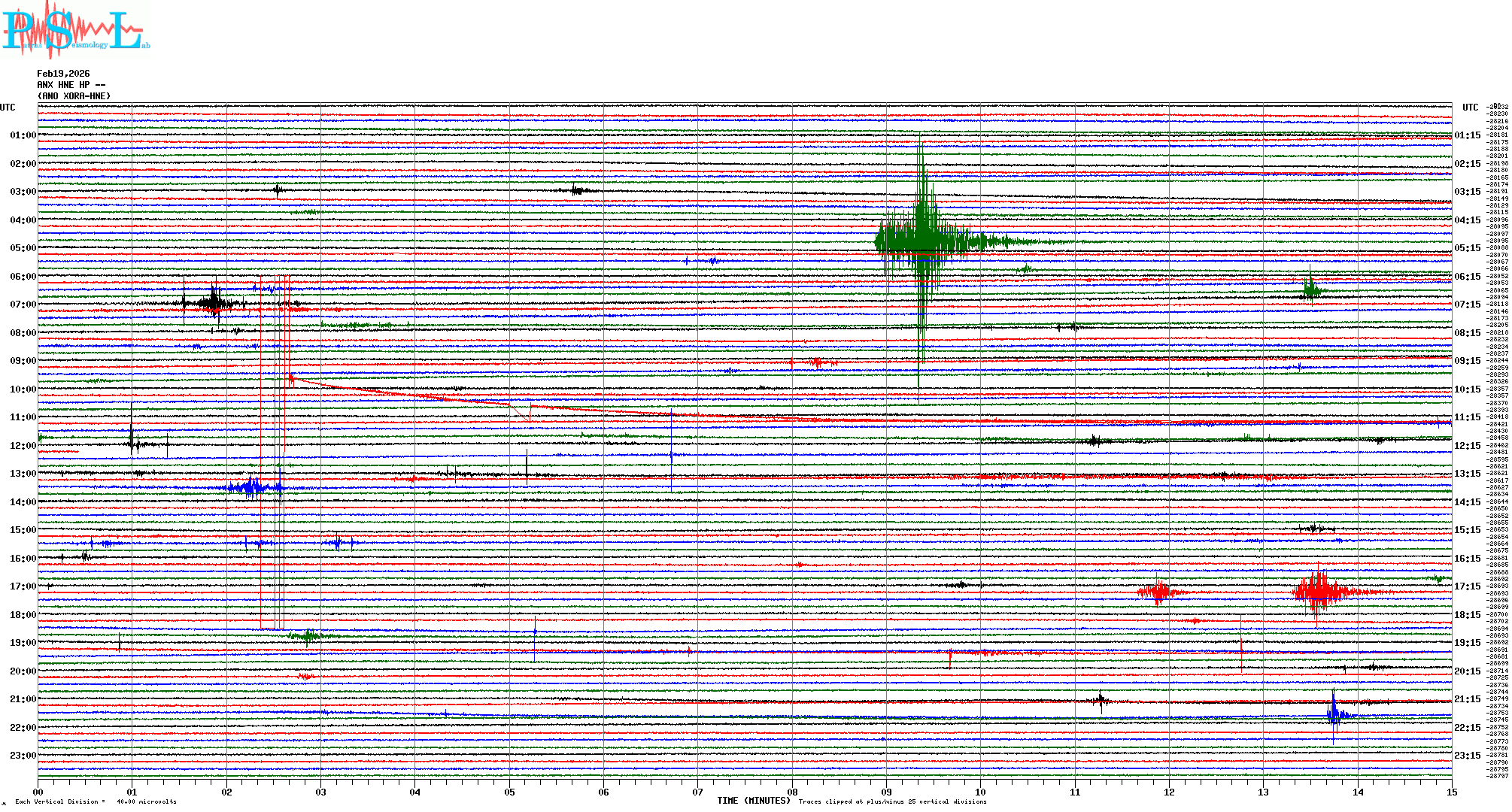Click the 23:00 time label on left
1512x812 pixels.
coord(23,756)
